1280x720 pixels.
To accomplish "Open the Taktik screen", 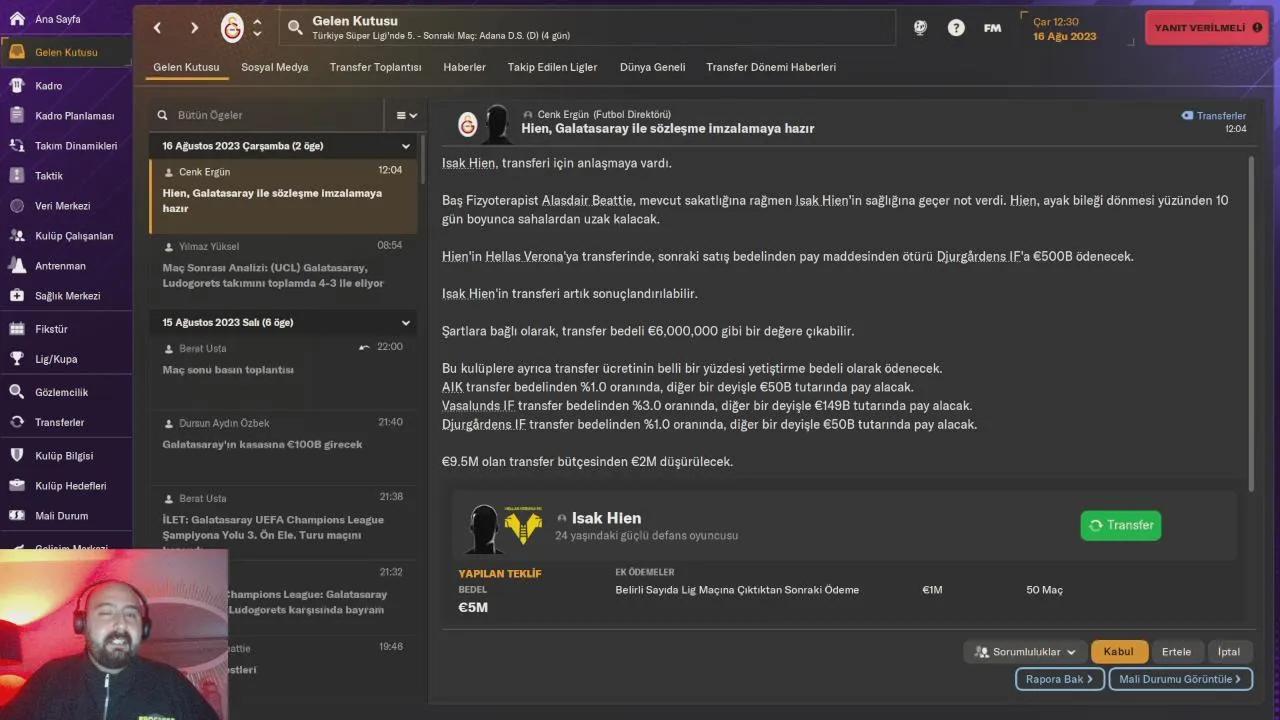I will pos(66,176).
